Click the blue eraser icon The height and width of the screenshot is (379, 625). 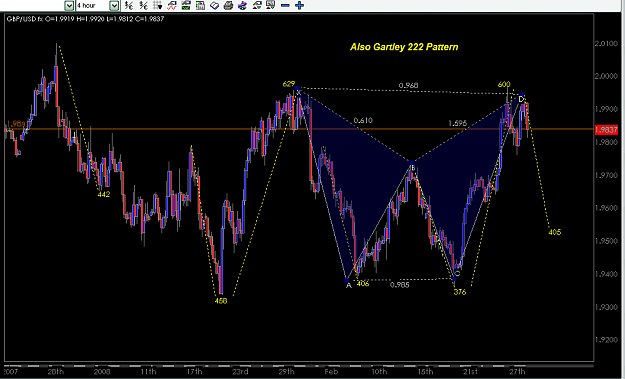tap(214, 5)
